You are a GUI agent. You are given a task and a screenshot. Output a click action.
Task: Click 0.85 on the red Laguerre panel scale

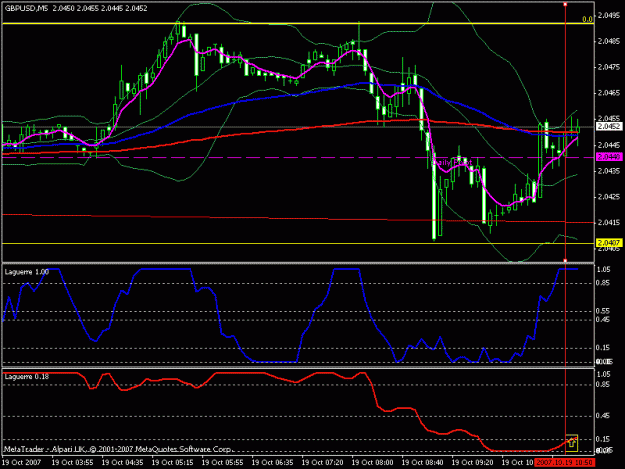point(603,385)
